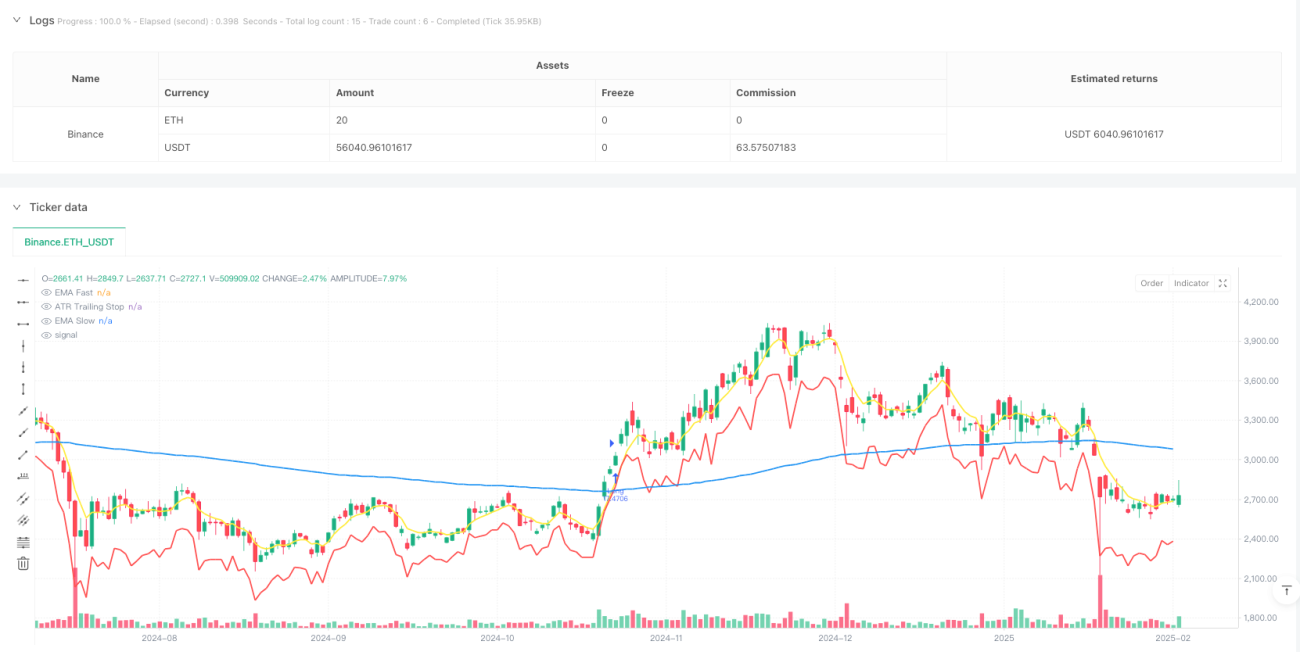Click the blue buy signal marker on chart
This screenshot has height=652, width=1300.
click(612, 442)
